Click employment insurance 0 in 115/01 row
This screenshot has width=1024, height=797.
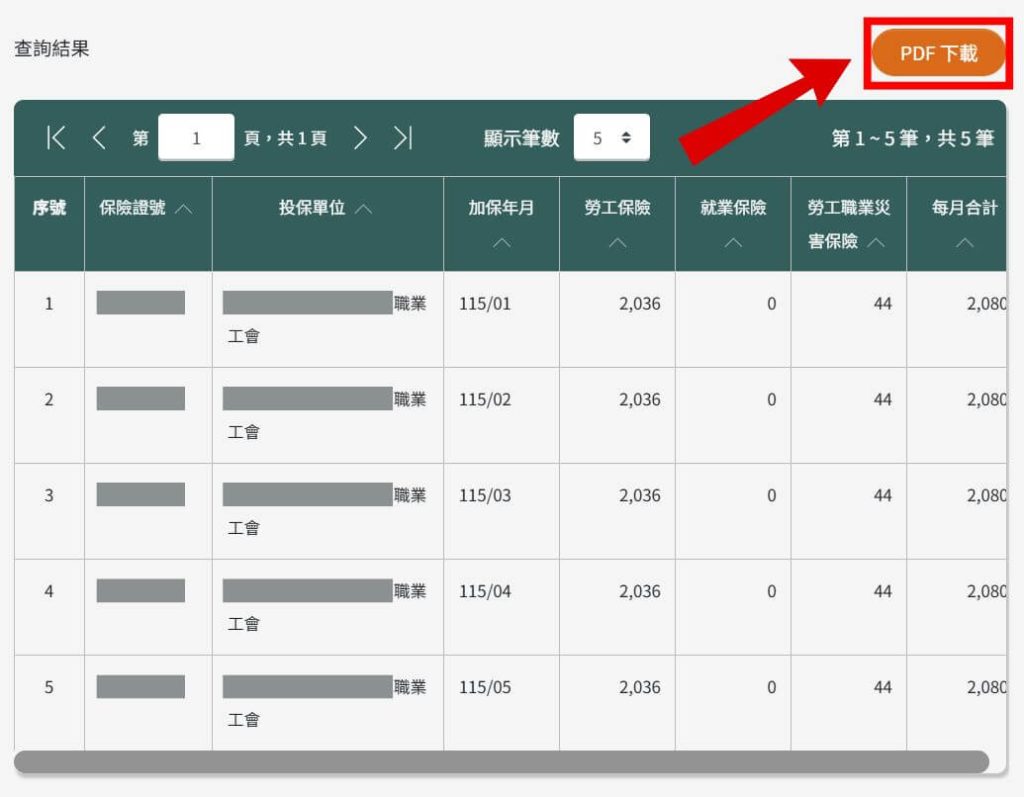771,304
